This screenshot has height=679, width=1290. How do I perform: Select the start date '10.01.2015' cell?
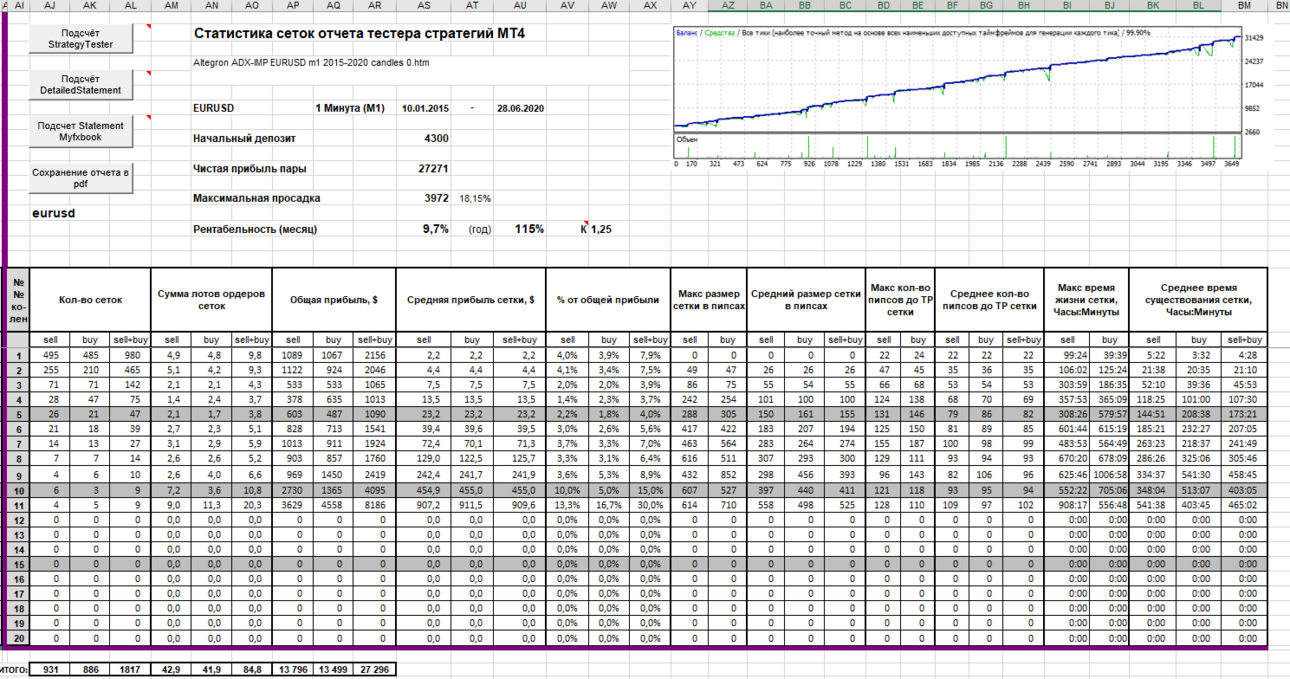pyautogui.click(x=425, y=108)
